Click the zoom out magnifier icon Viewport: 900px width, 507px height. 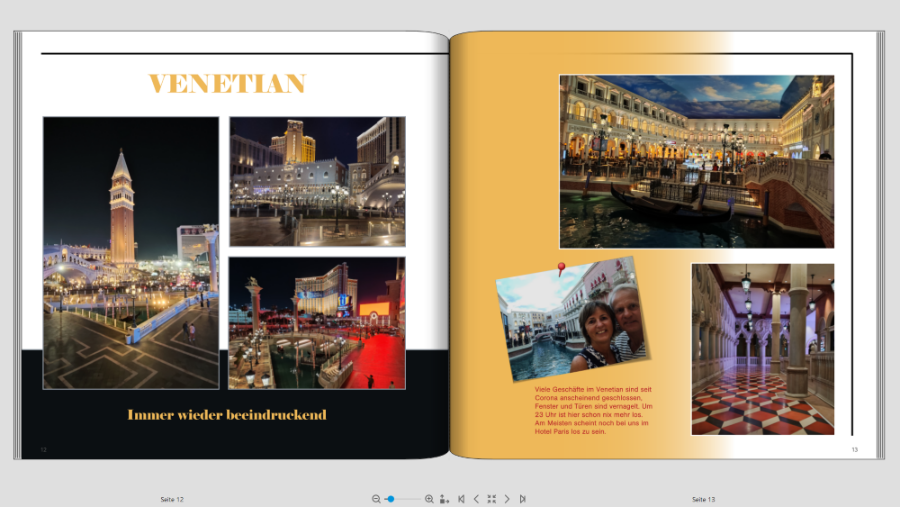coord(376,499)
